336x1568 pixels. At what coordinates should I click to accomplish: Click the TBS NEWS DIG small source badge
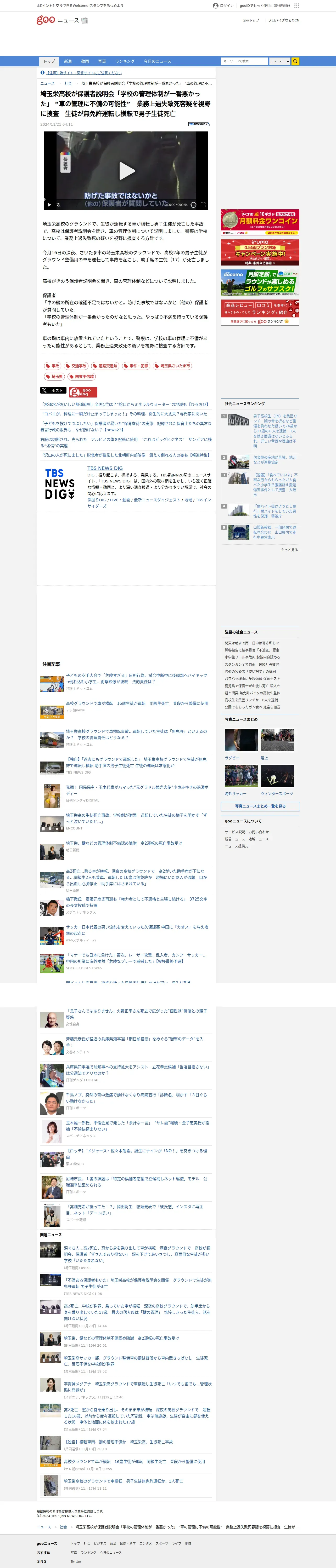(x=199, y=124)
